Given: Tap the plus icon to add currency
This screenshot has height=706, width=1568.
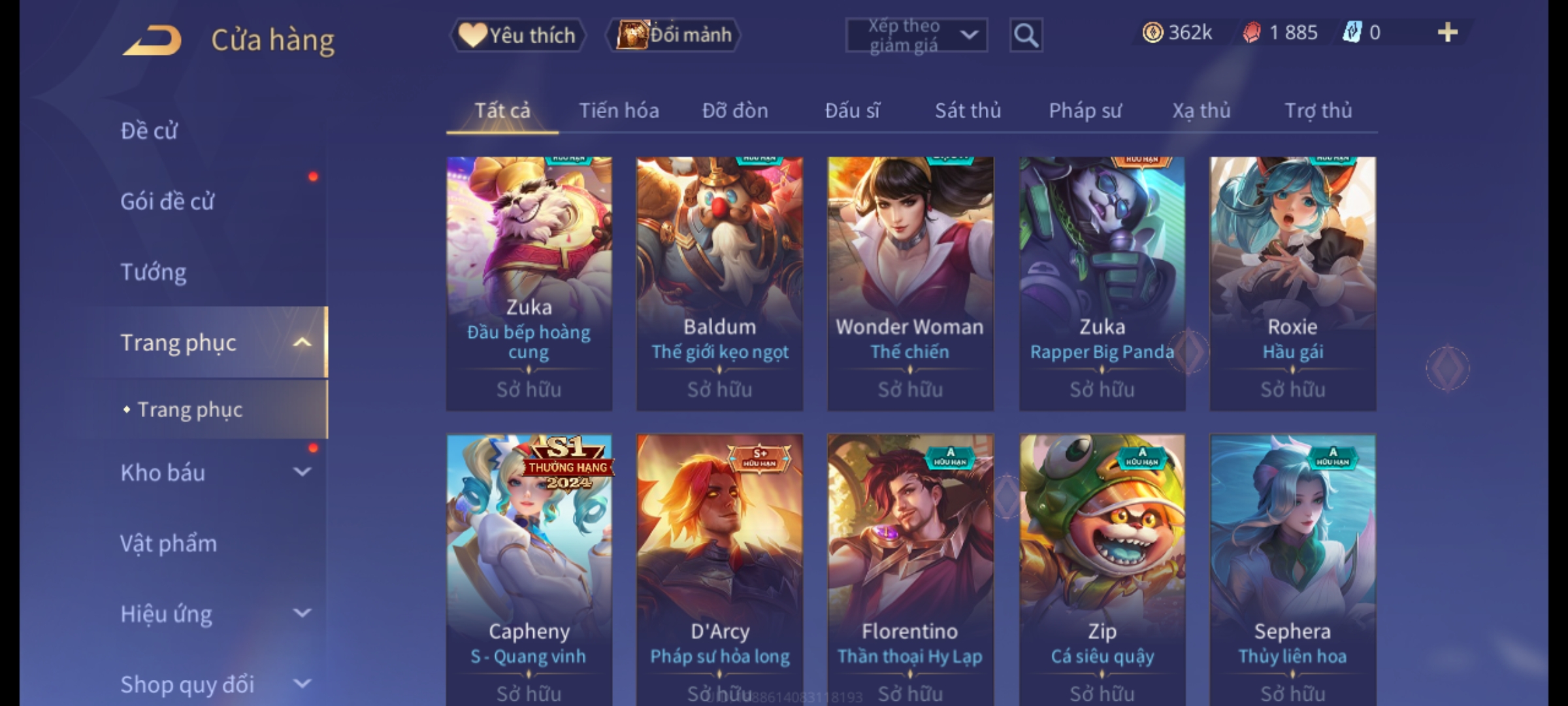Looking at the screenshot, I should pos(1448,33).
